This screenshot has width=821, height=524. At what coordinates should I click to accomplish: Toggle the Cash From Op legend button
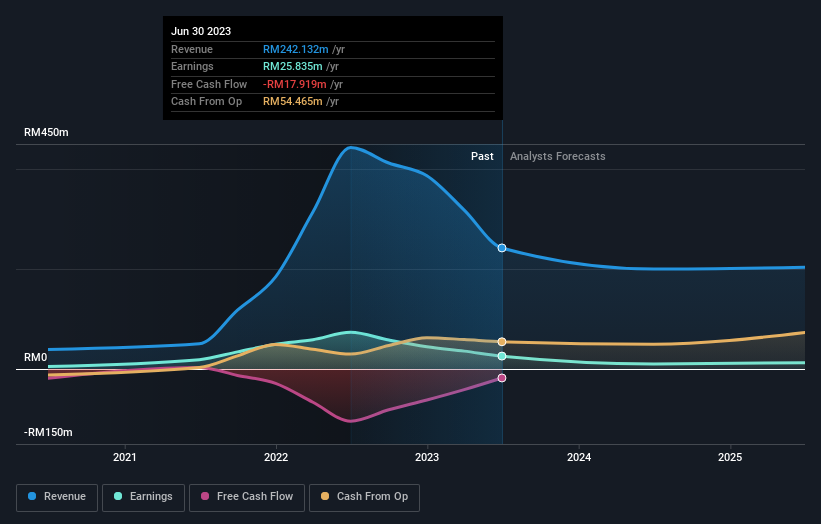tap(364, 497)
